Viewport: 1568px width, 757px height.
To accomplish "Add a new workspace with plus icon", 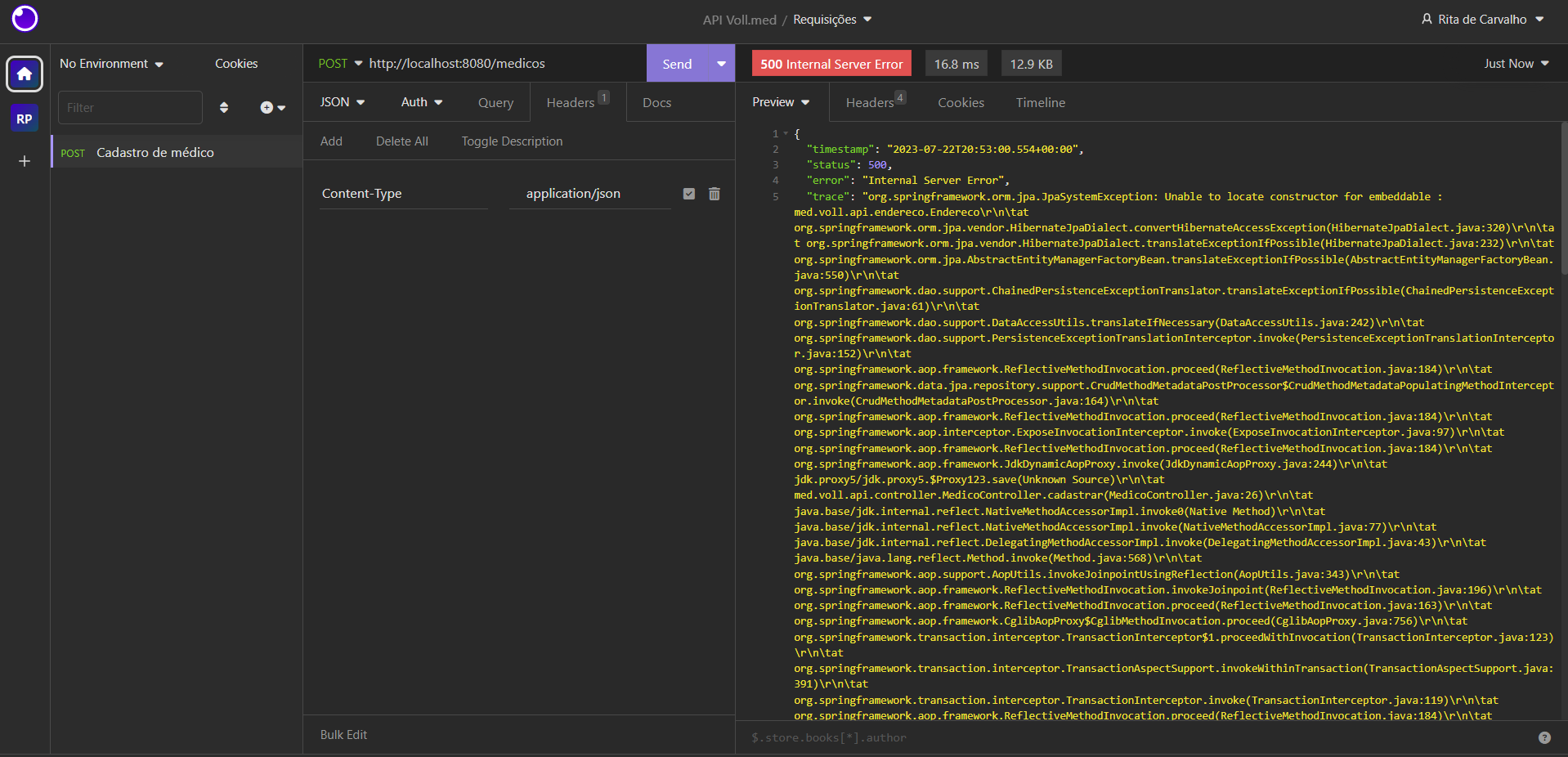I will [25, 161].
